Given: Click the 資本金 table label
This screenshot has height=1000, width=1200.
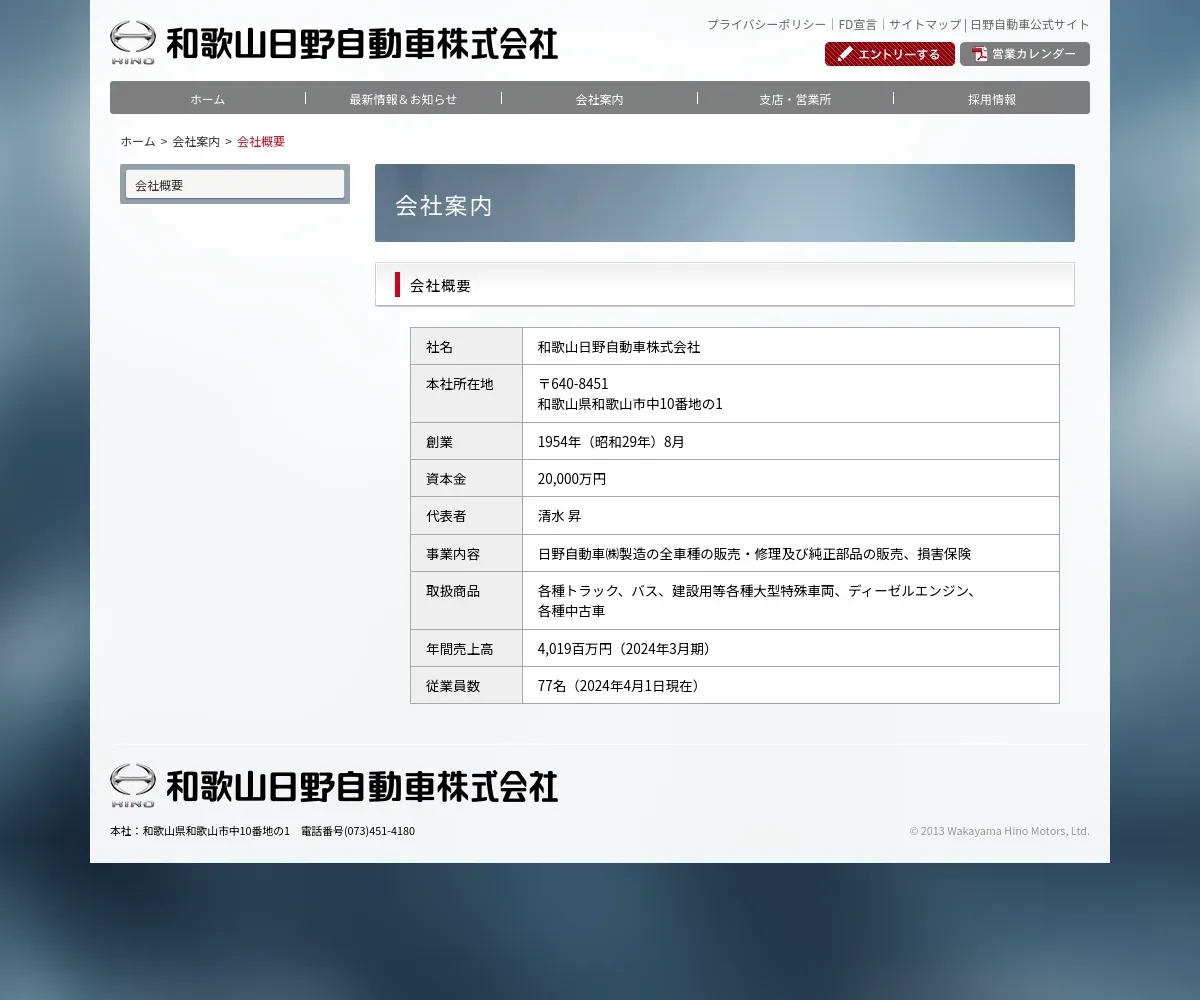Looking at the screenshot, I should (x=446, y=479).
